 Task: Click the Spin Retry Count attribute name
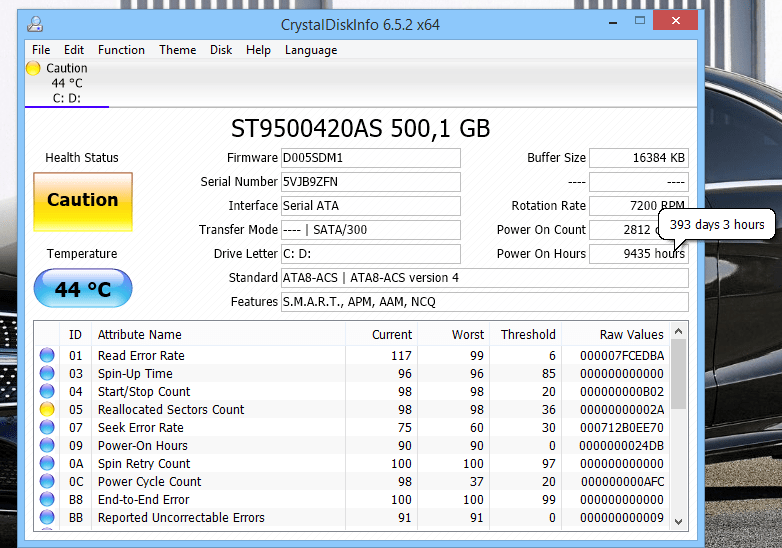point(144,464)
